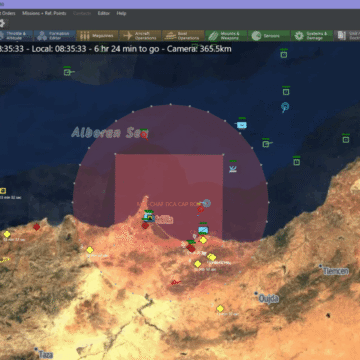The height and width of the screenshot is (360, 360).
Task: Select white aircraft unit right of the red square
Action: click(x=233, y=168)
